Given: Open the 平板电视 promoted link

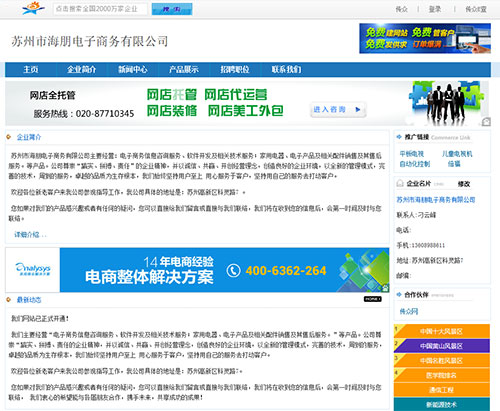Looking at the screenshot, I should pyautogui.click(x=412, y=154).
